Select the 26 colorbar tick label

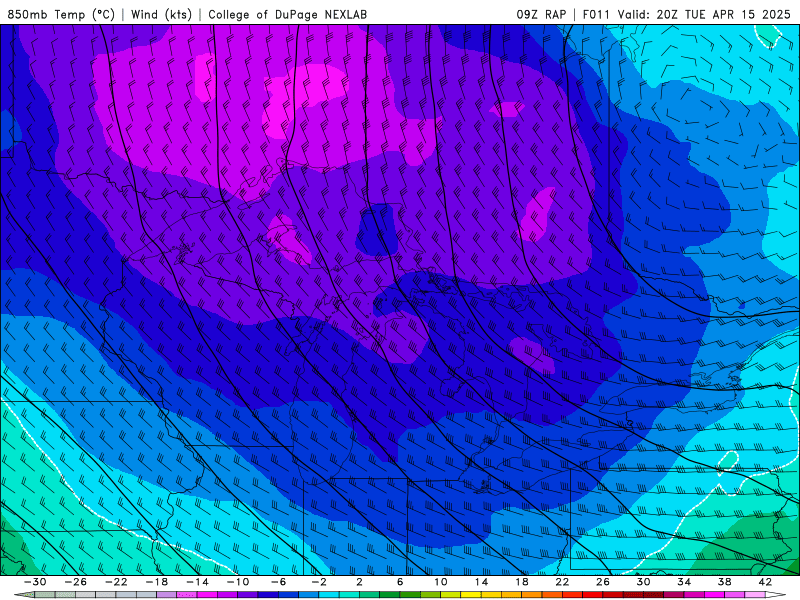click(603, 582)
